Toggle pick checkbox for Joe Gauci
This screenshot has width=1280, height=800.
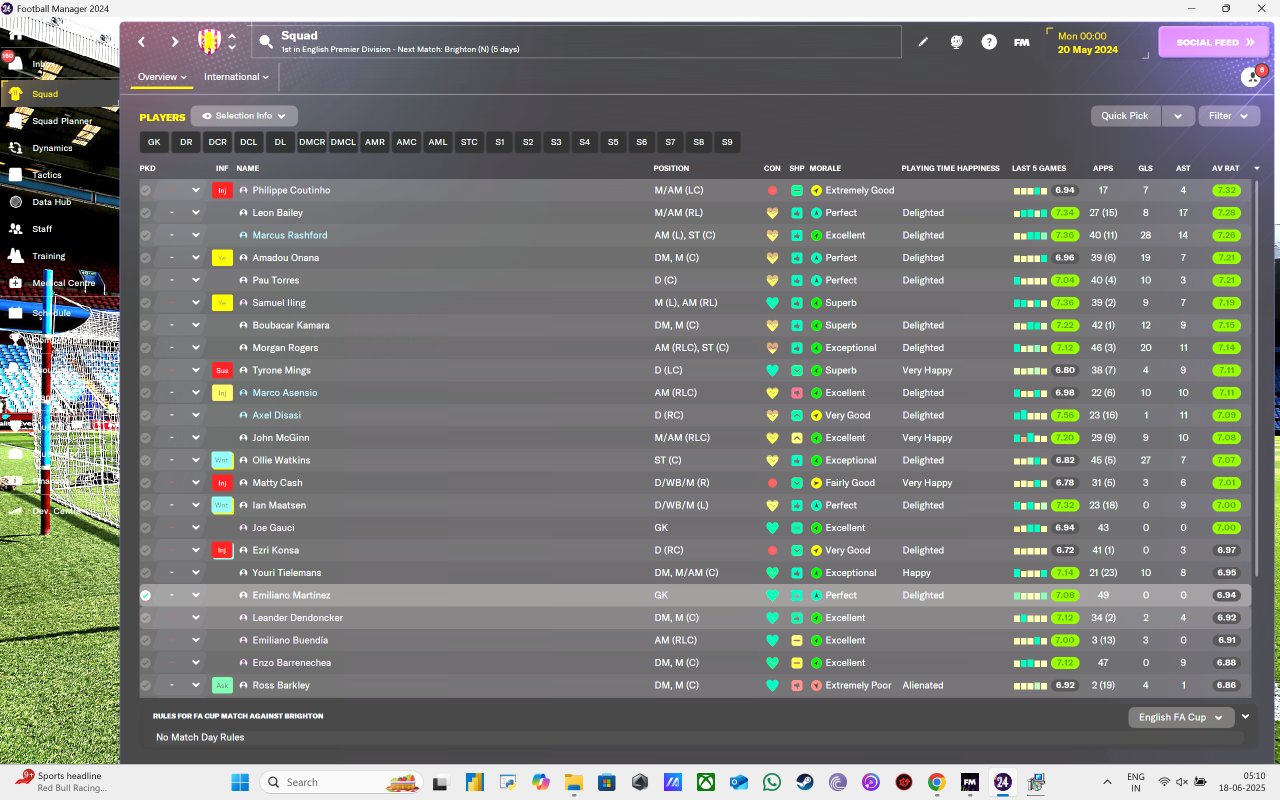click(146, 528)
